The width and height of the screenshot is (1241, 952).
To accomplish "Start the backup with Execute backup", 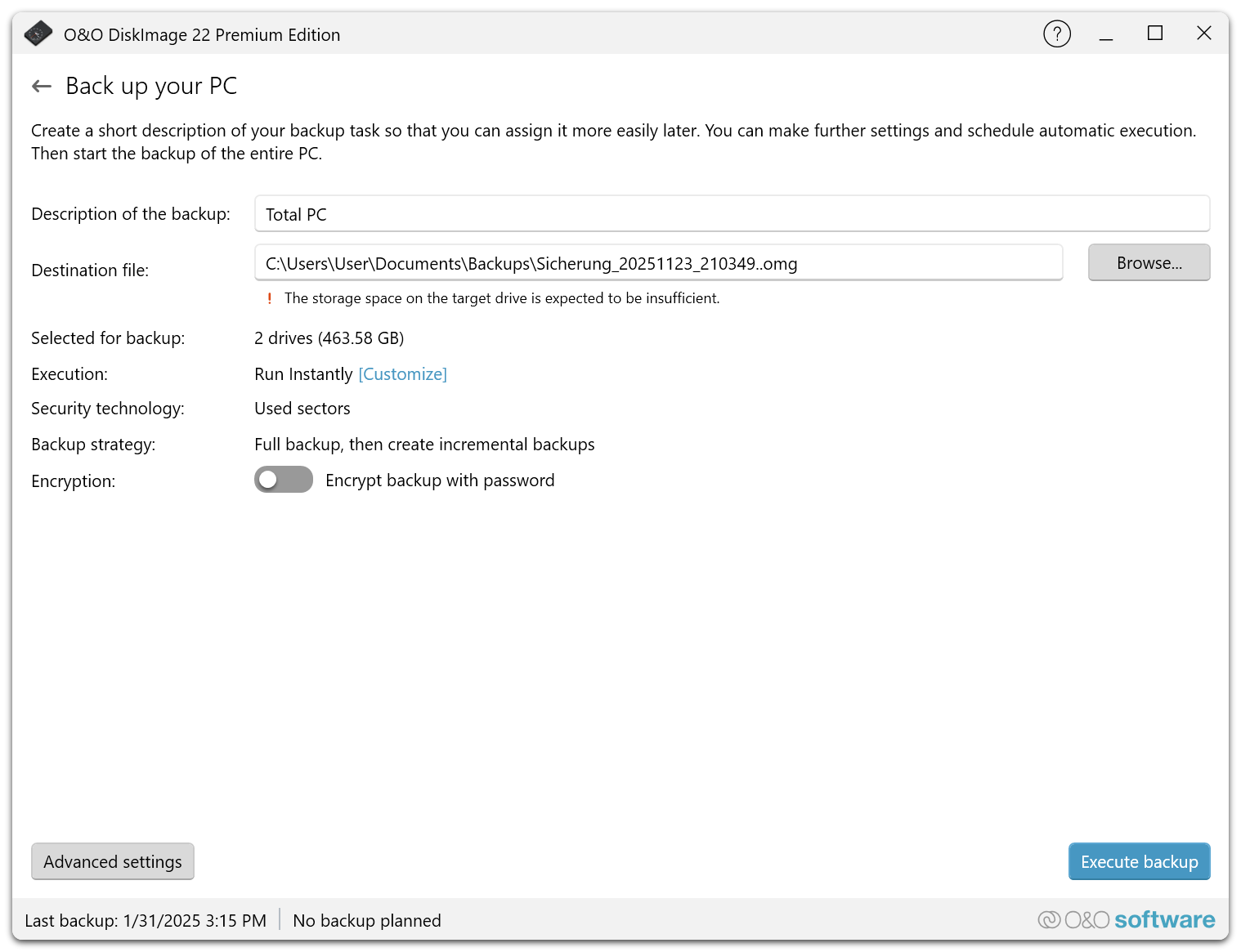I will (x=1139, y=861).
